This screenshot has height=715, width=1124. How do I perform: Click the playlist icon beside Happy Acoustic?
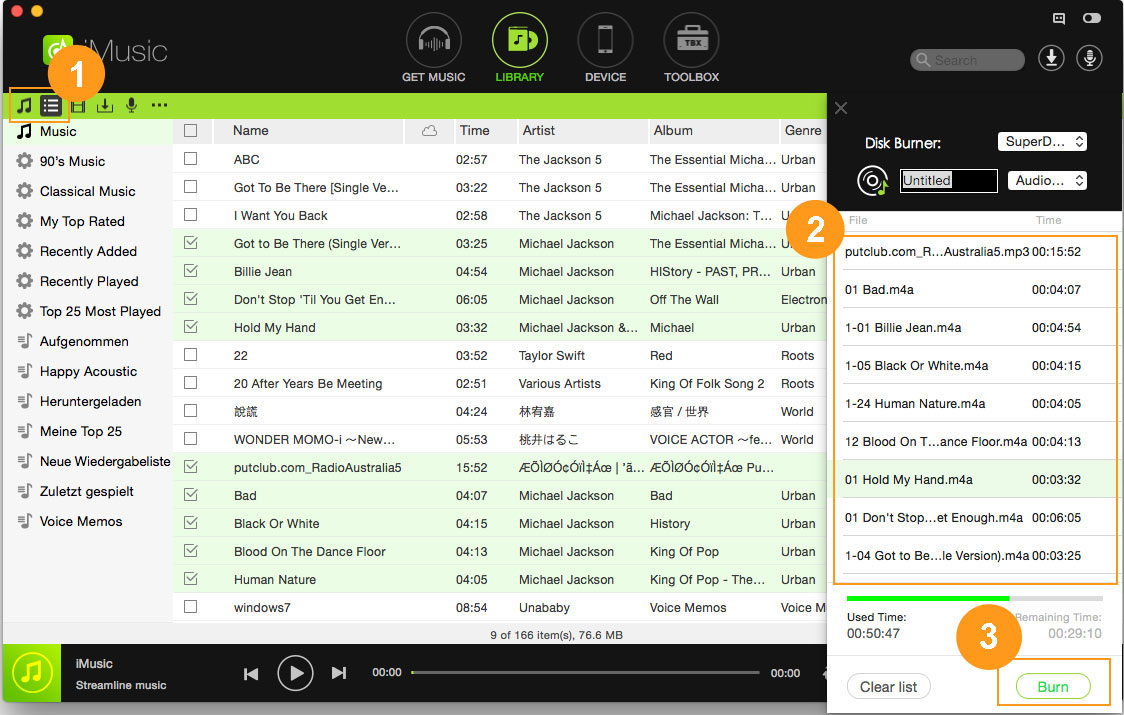(x=24, y=371)
